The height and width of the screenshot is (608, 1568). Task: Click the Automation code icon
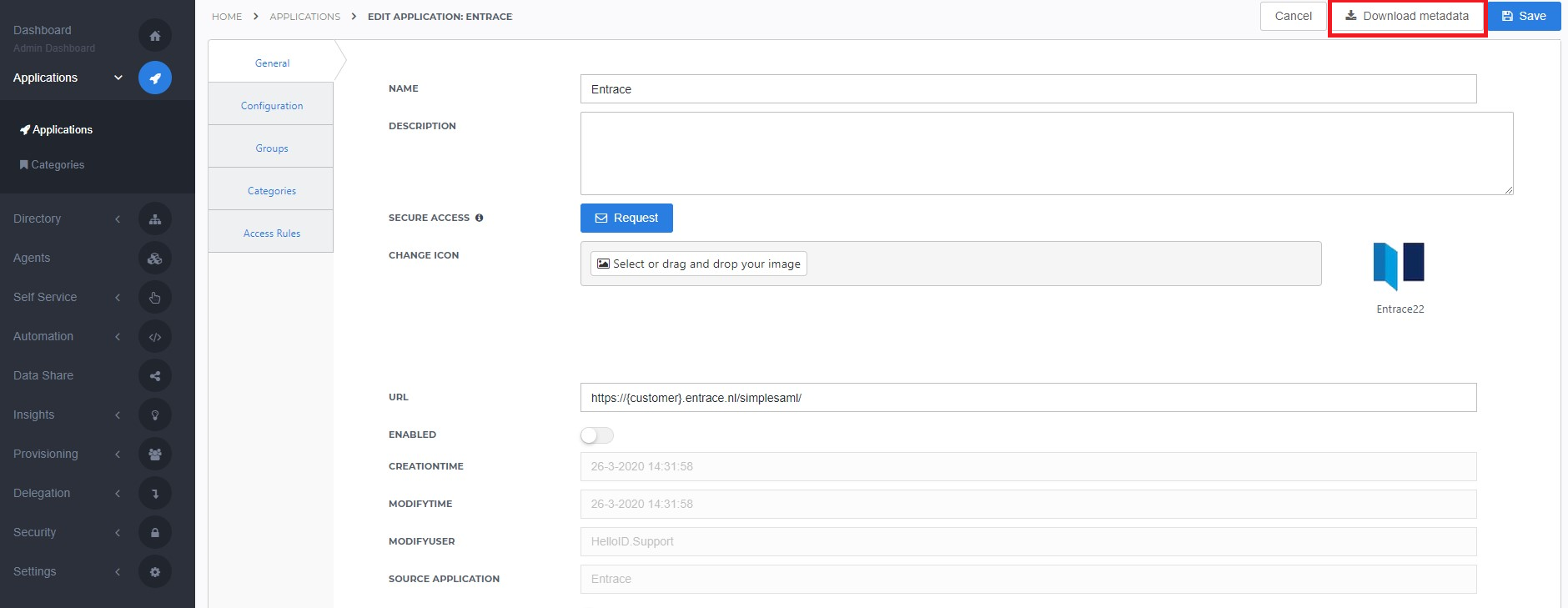(155, 337)
